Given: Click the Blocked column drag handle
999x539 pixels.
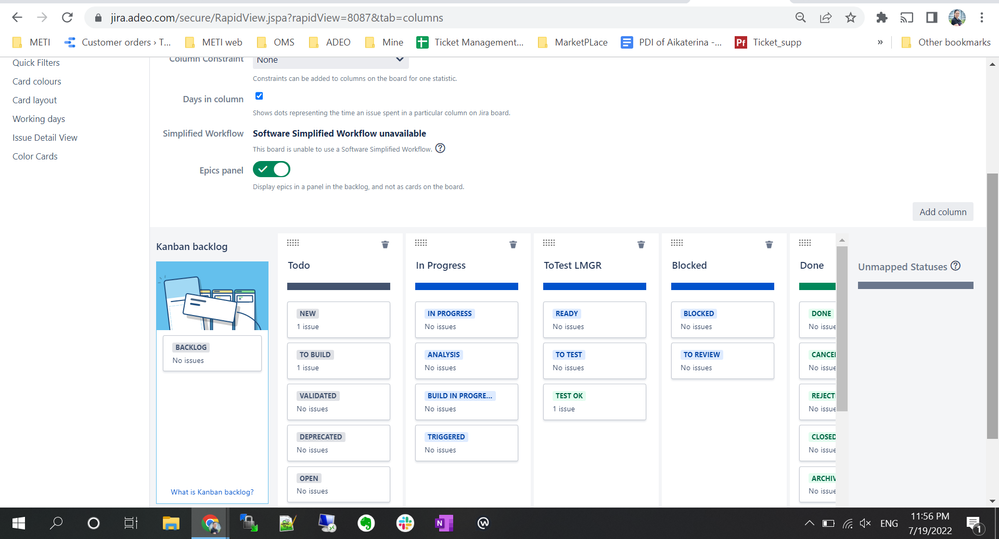Looking at the screenshot, I should pyautogui.click(x=677, y=243).
